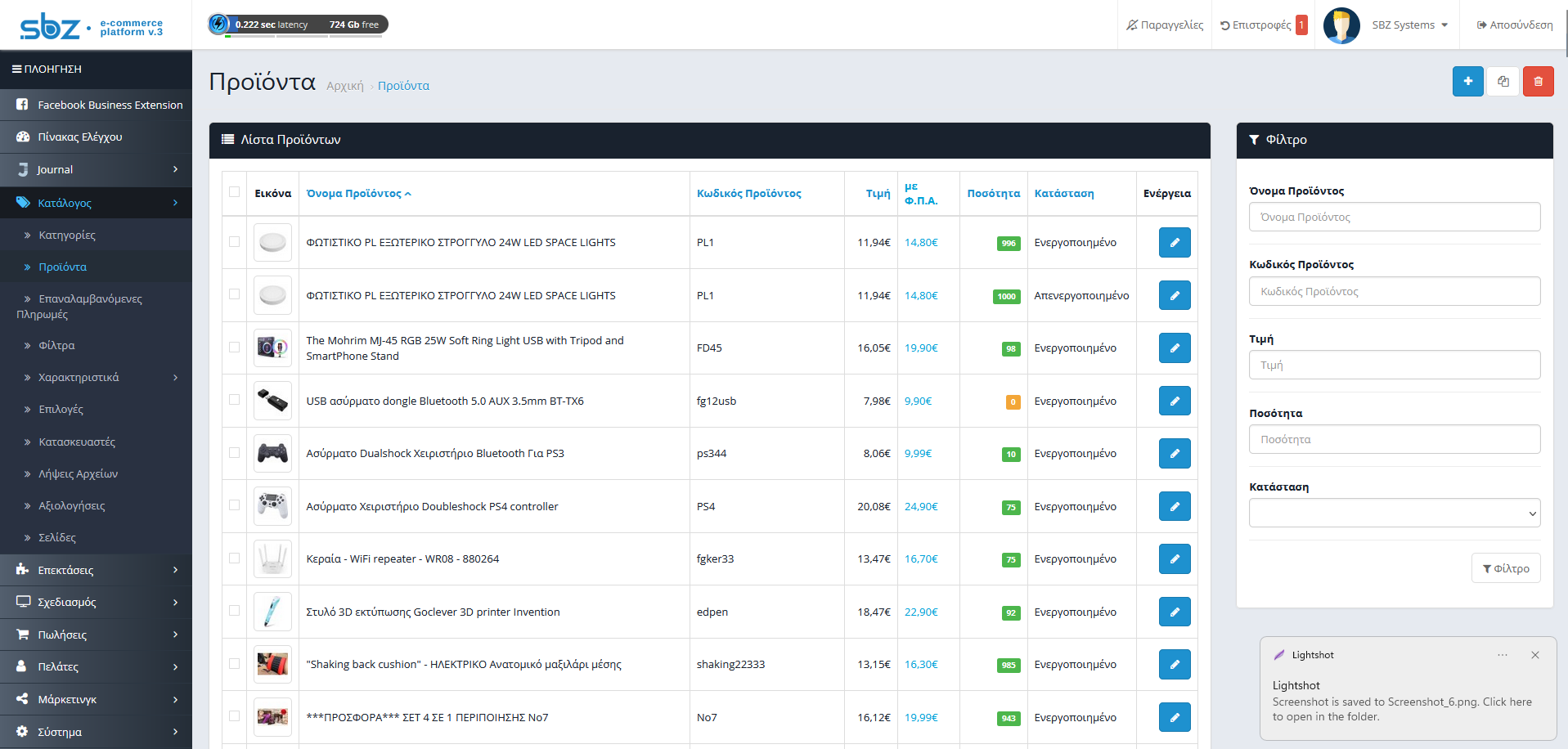The width and height of the screenshot is (1568, 749).
Task: Click the red delete trash button
Action: pos(1538,81)
